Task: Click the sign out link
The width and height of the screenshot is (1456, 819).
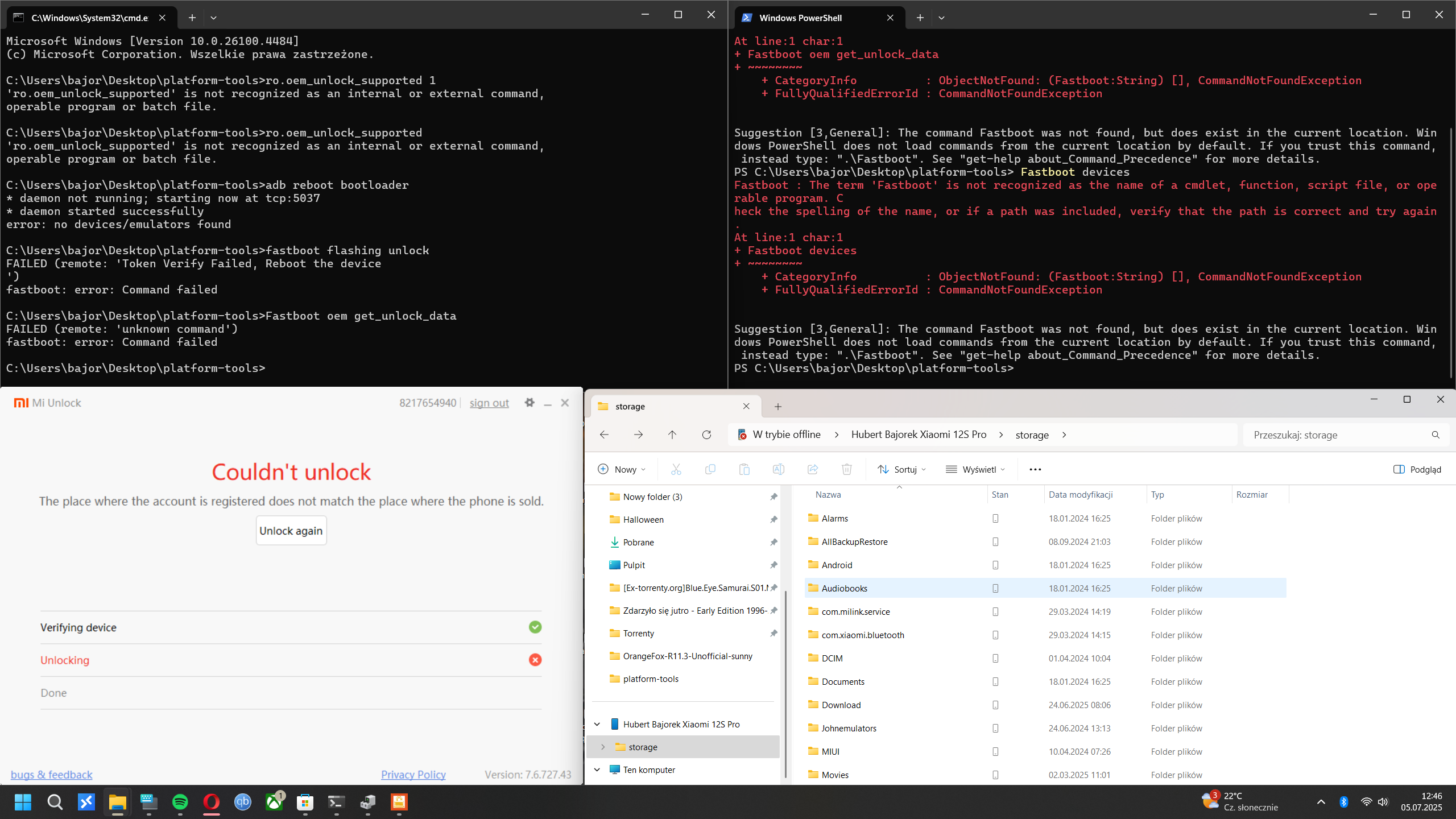Action: (x=489, y=403)
